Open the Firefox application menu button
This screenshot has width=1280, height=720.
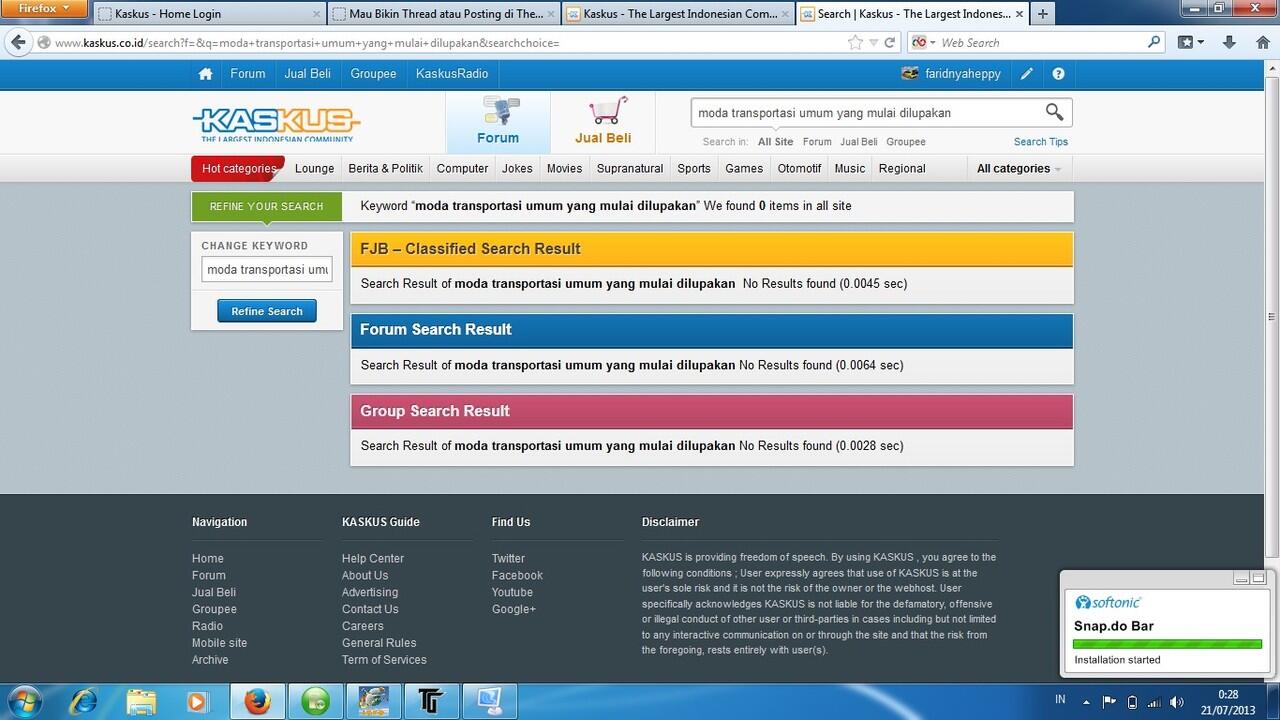tap(45, 8)
